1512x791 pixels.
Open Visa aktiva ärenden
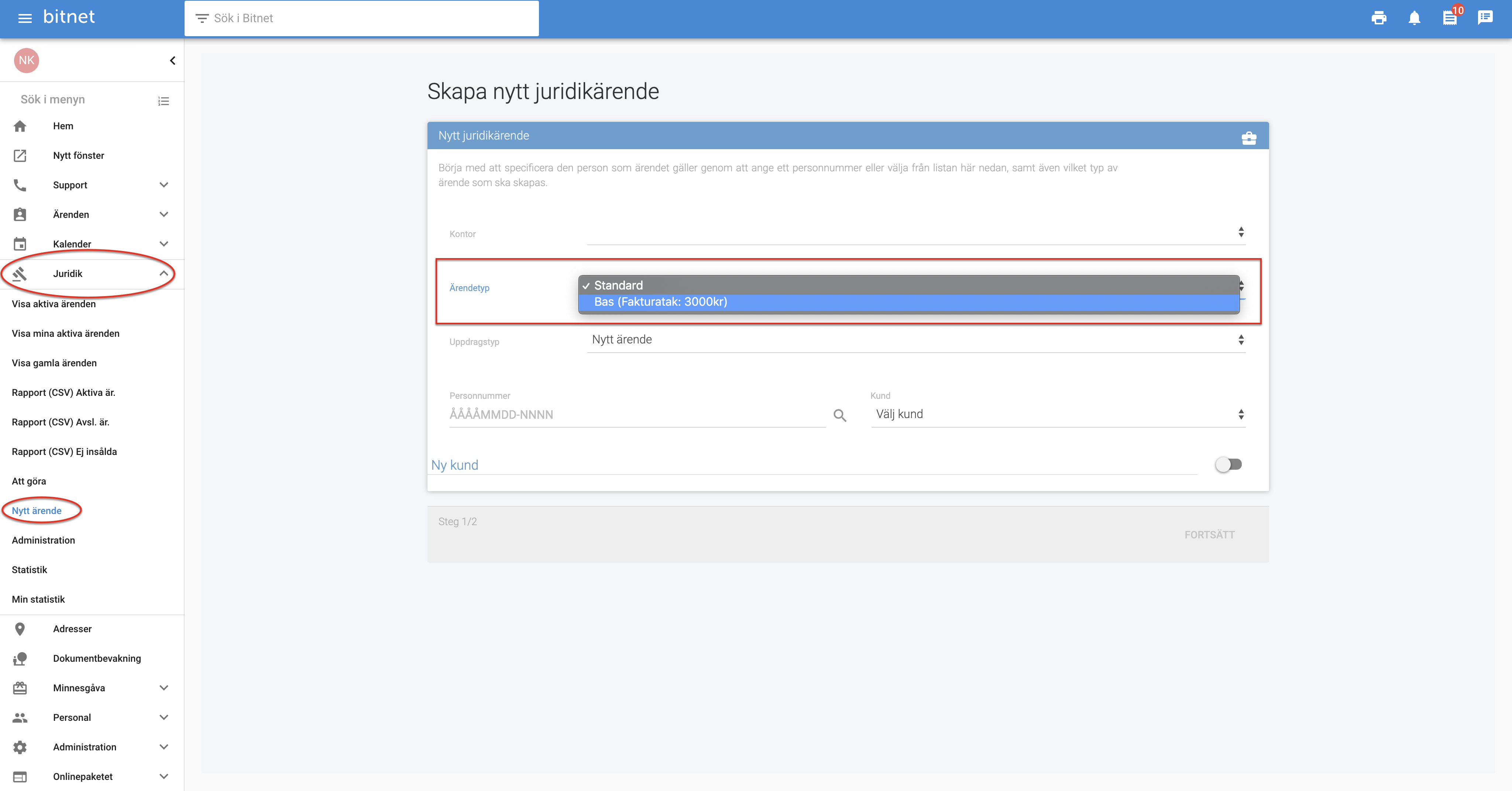pos(54,304)
